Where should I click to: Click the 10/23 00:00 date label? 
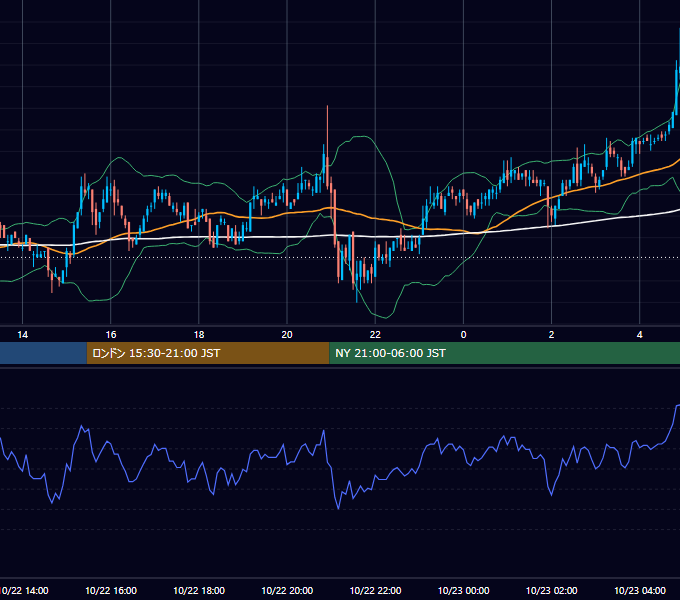464,590
